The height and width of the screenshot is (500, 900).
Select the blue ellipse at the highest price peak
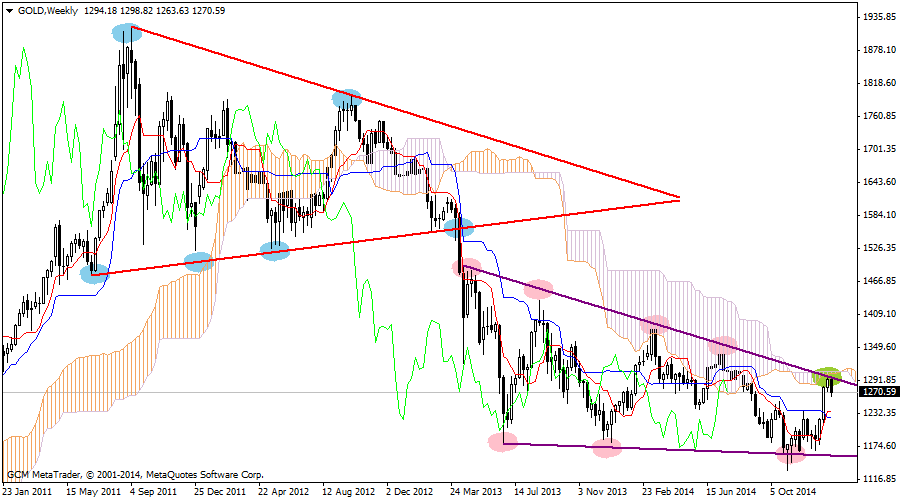point(126,32)
